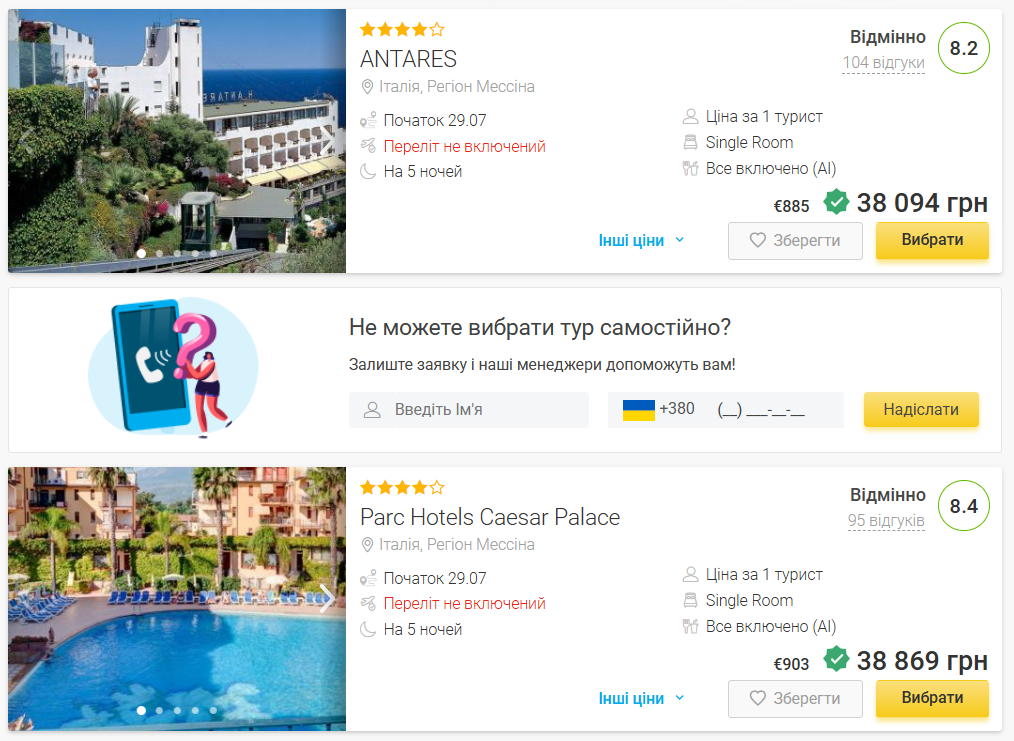Click the Ukraine flag country code icon
The image size is (1014, 741).
[x=639, y=409]
